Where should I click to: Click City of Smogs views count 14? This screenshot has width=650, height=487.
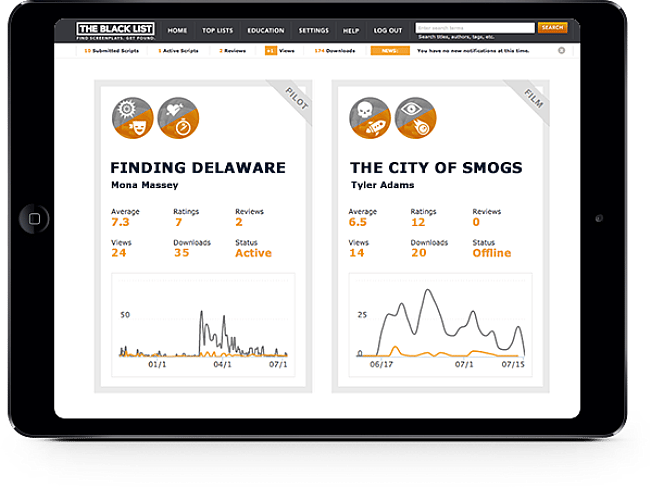(357, 253)
